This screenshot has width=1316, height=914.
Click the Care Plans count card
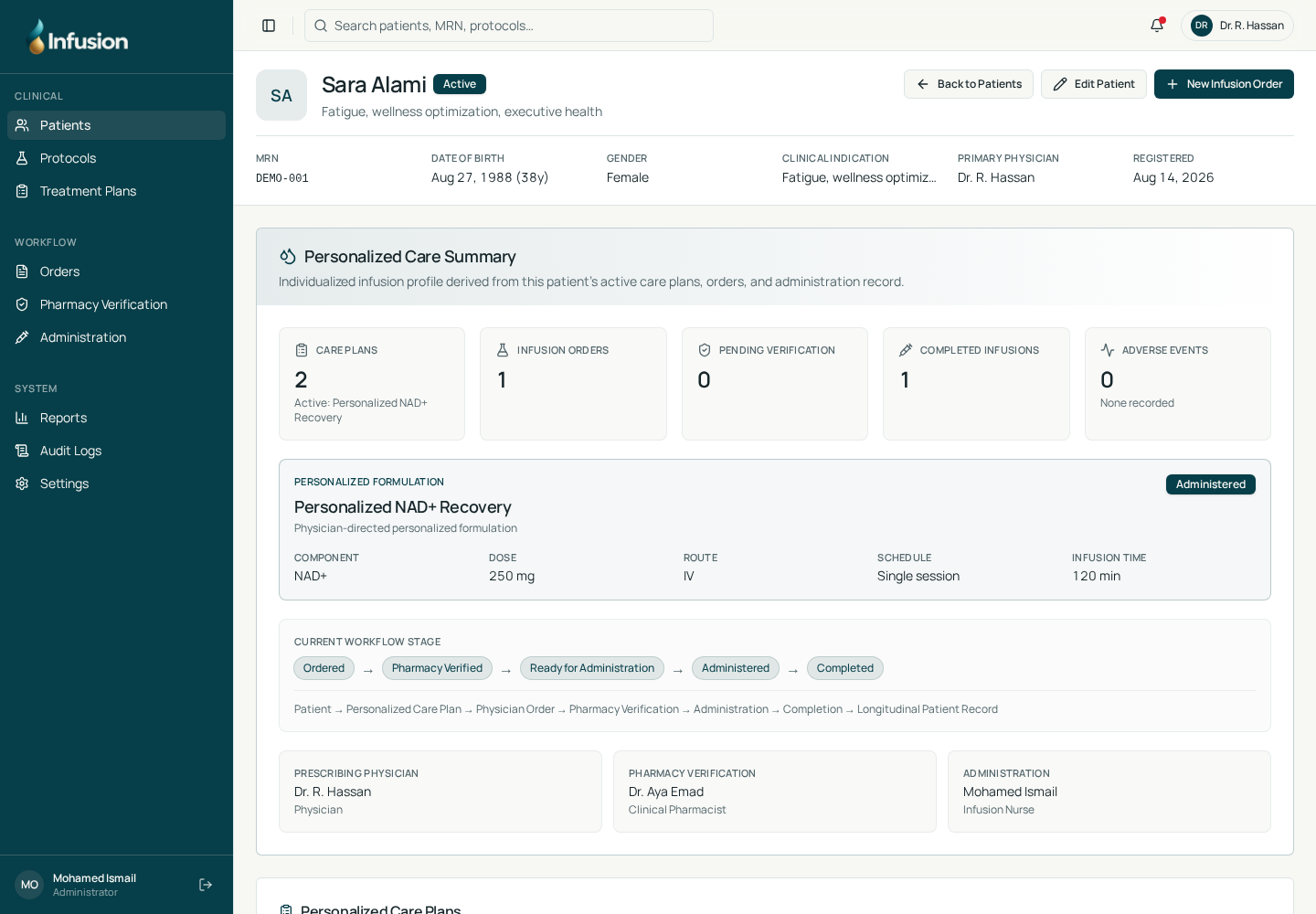[x=372, y=384]
